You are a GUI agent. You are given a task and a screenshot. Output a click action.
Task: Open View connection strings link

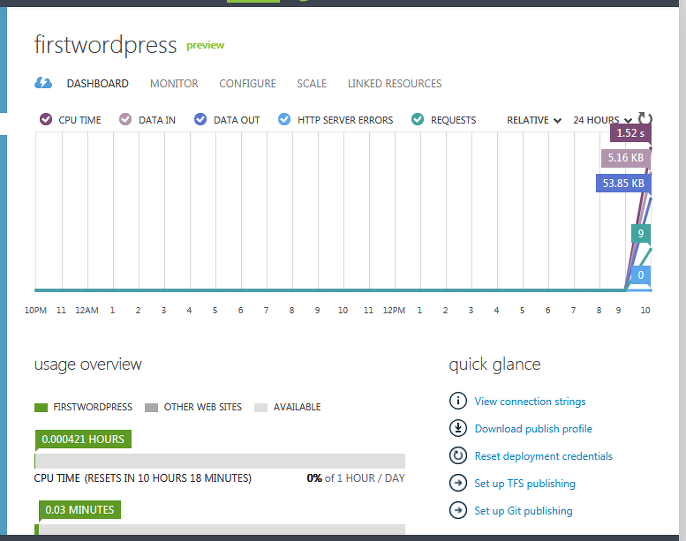coord(530,401)
